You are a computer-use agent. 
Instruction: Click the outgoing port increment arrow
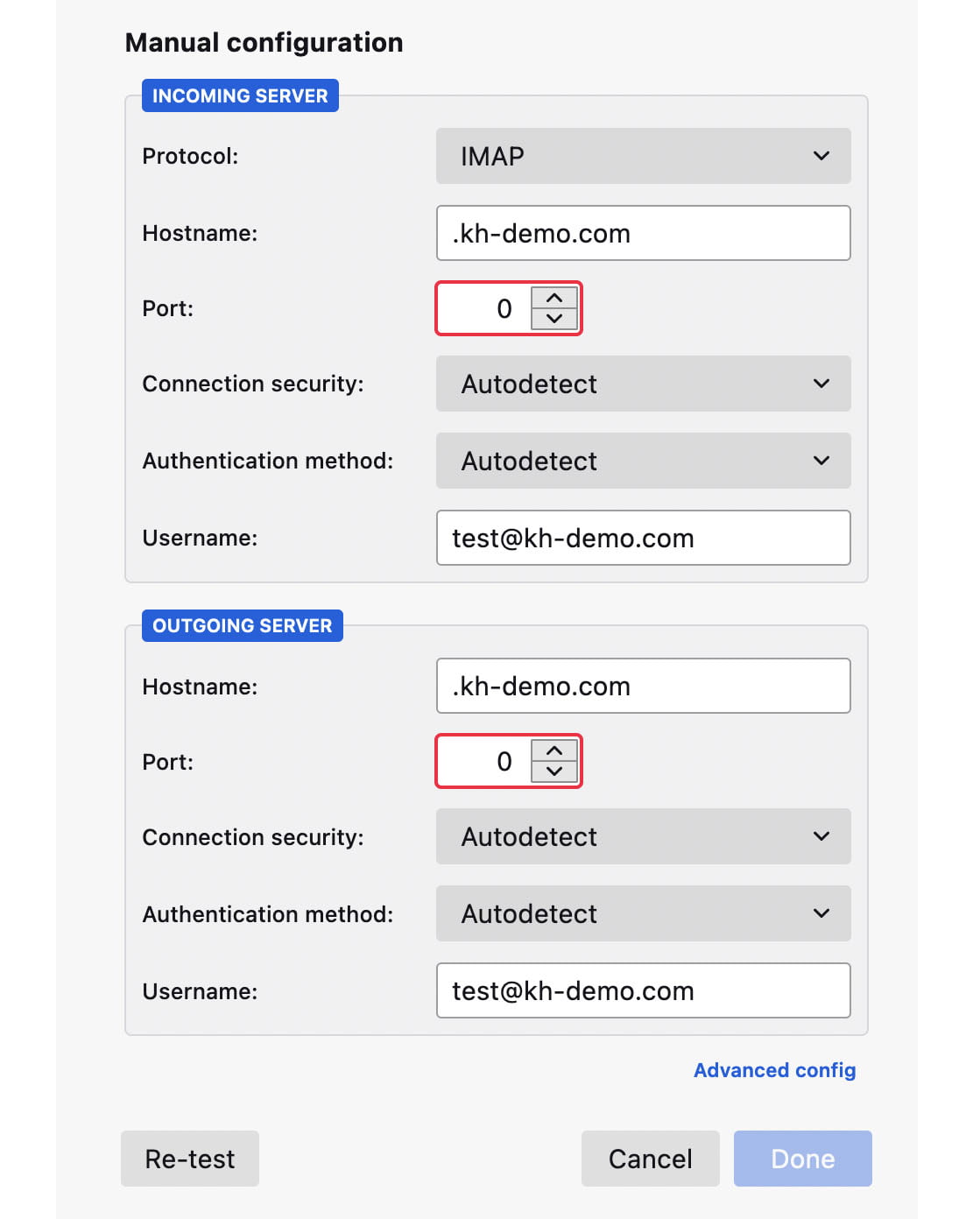pyautogui.click(x=553, y=751)
